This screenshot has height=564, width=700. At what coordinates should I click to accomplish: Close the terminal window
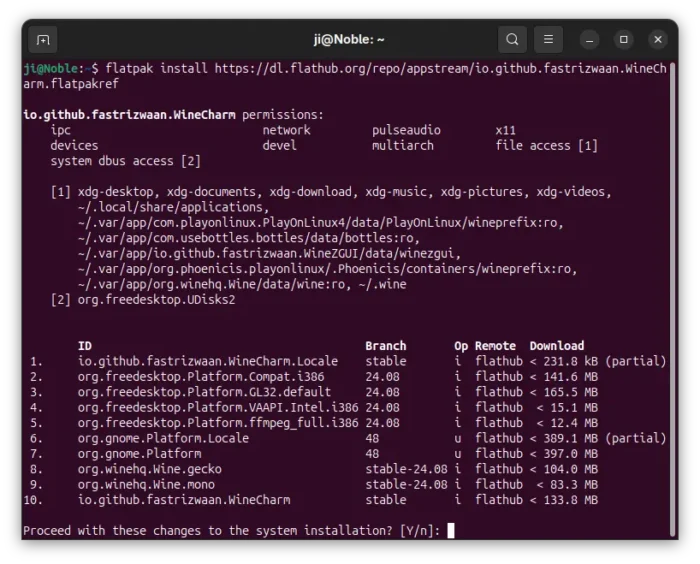click(x=657, y=40)
